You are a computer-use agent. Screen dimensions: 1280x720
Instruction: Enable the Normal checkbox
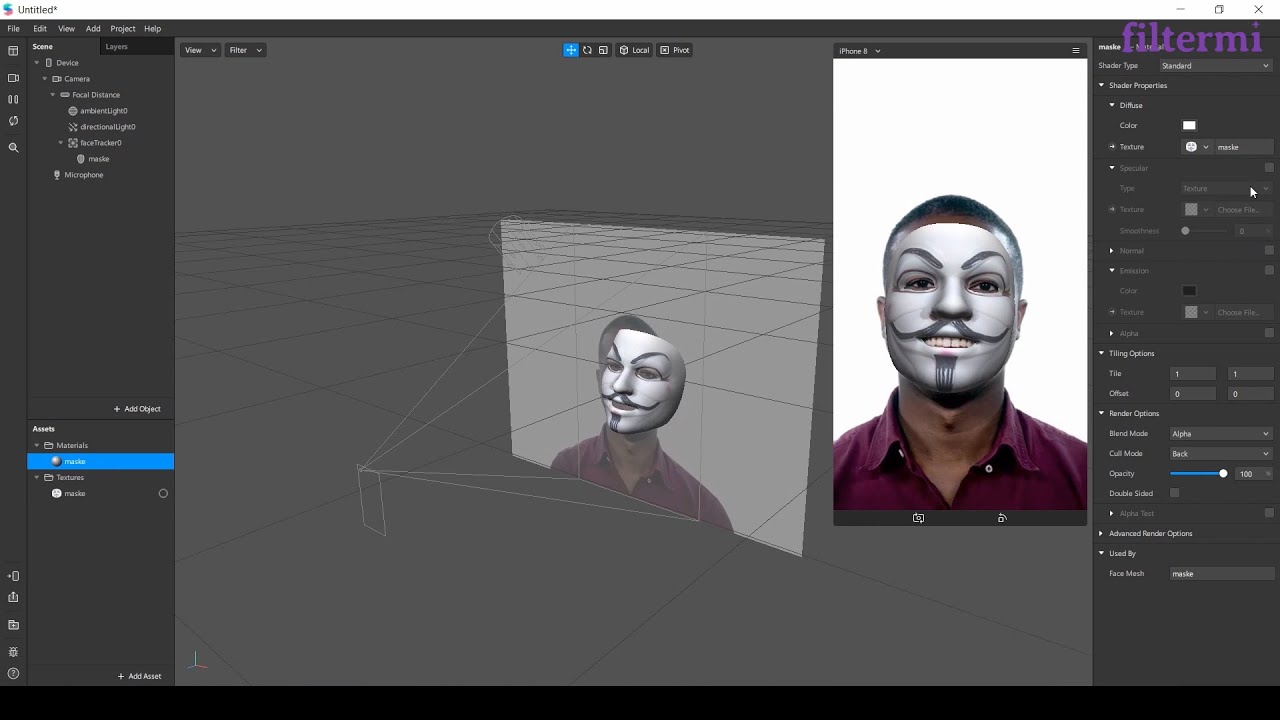click(x=1269, y=251)
